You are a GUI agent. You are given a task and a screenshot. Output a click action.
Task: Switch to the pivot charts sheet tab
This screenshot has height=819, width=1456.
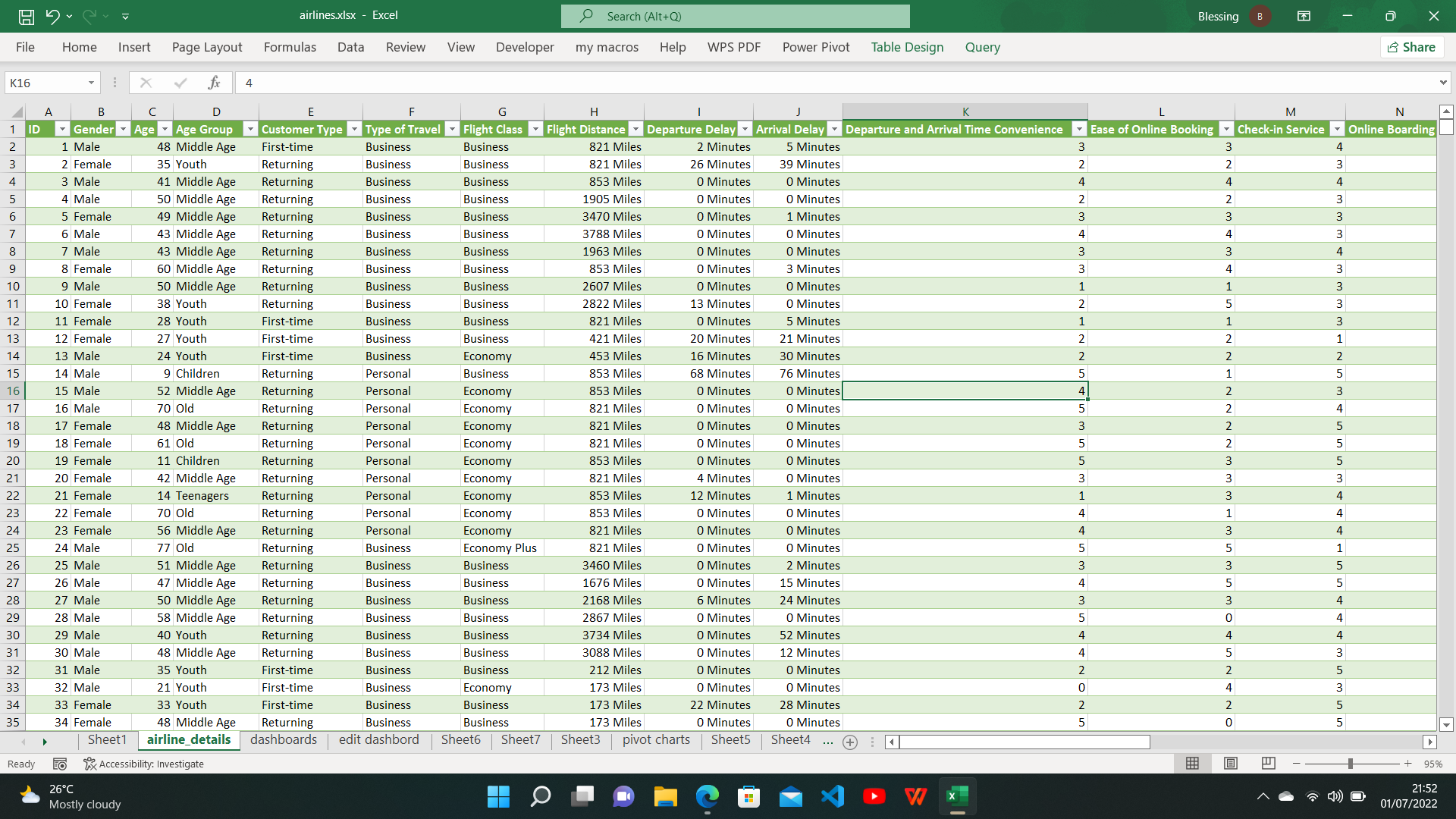tap(656, 740)
